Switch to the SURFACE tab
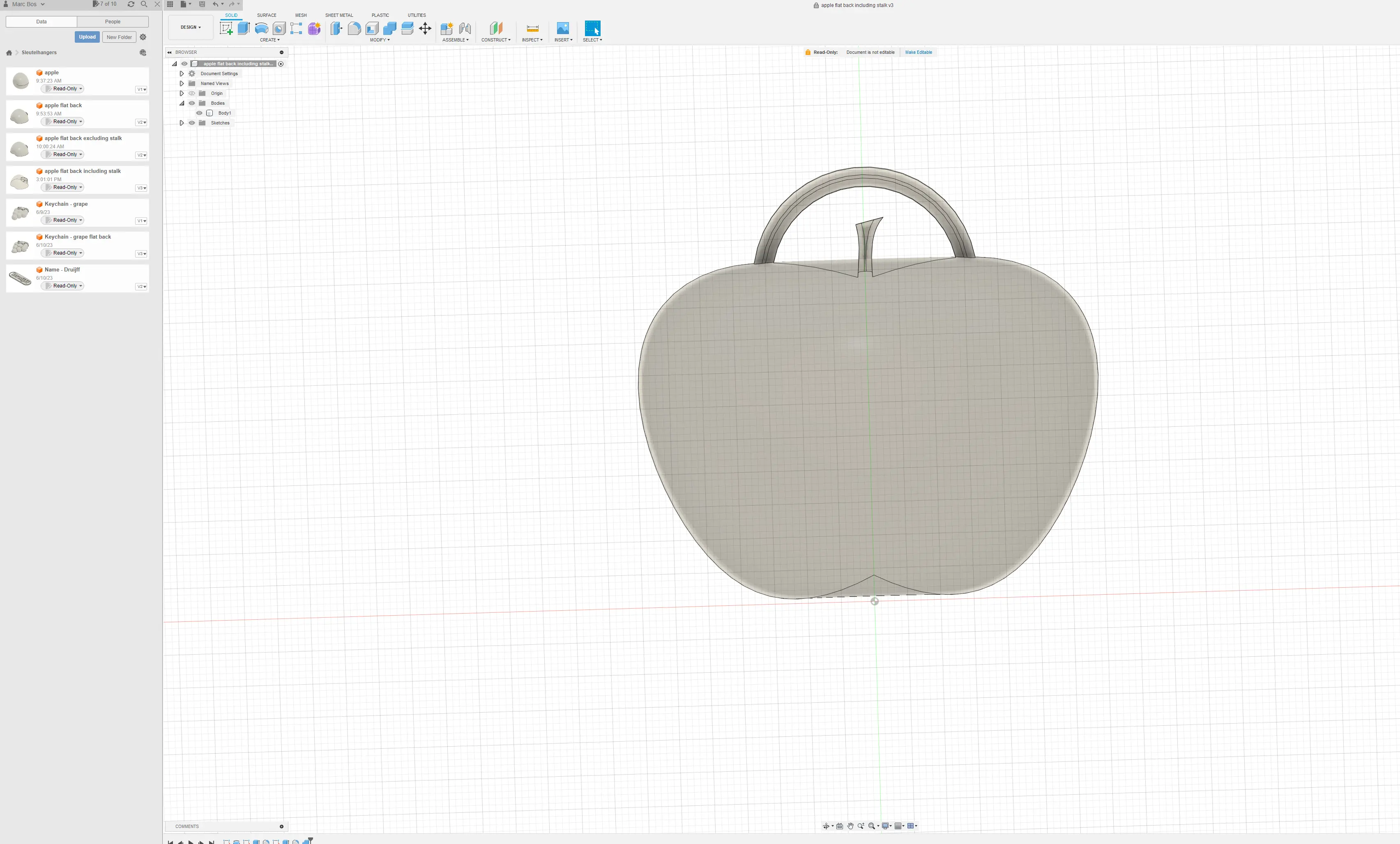Screen dimensions: 1400x844 267,15
